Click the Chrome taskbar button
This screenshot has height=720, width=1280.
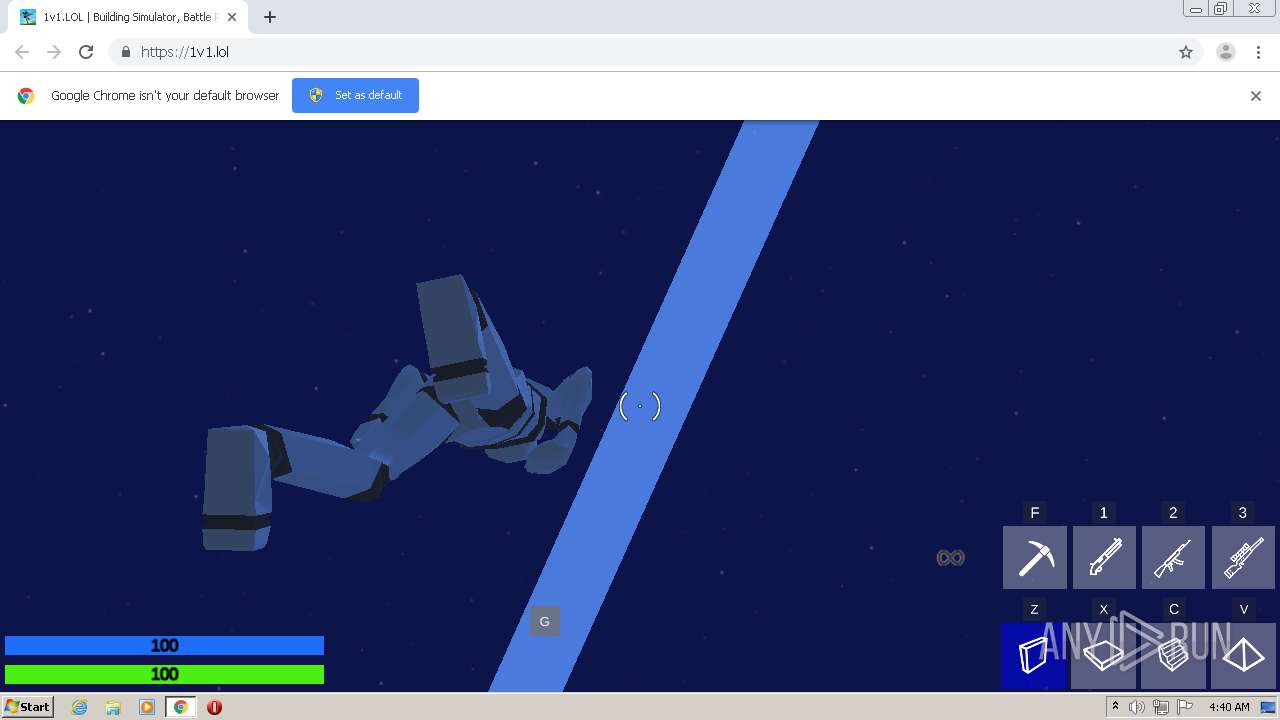pyautogui.click(x=180, y=707)
